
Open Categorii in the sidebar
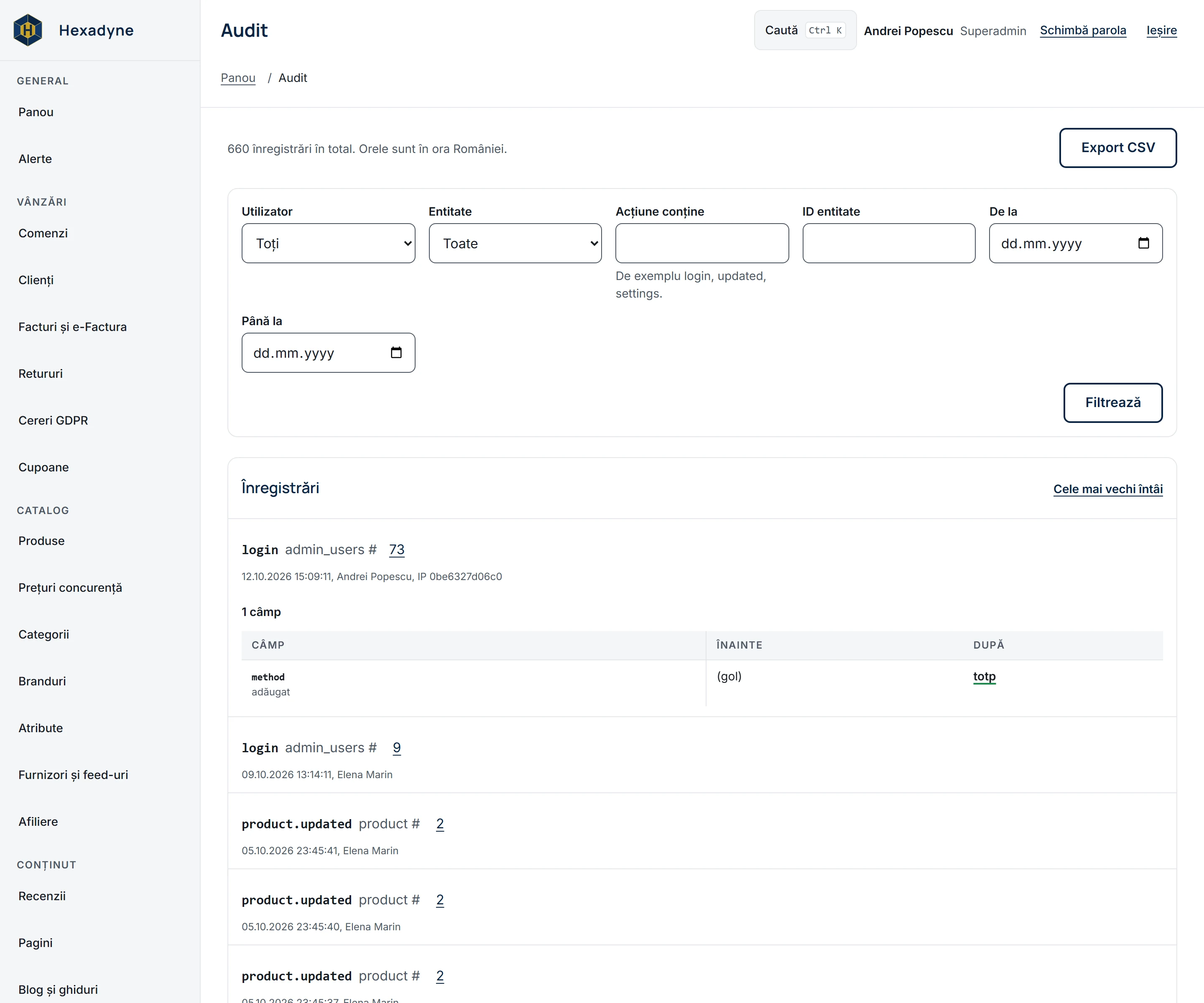pos(43,634)
